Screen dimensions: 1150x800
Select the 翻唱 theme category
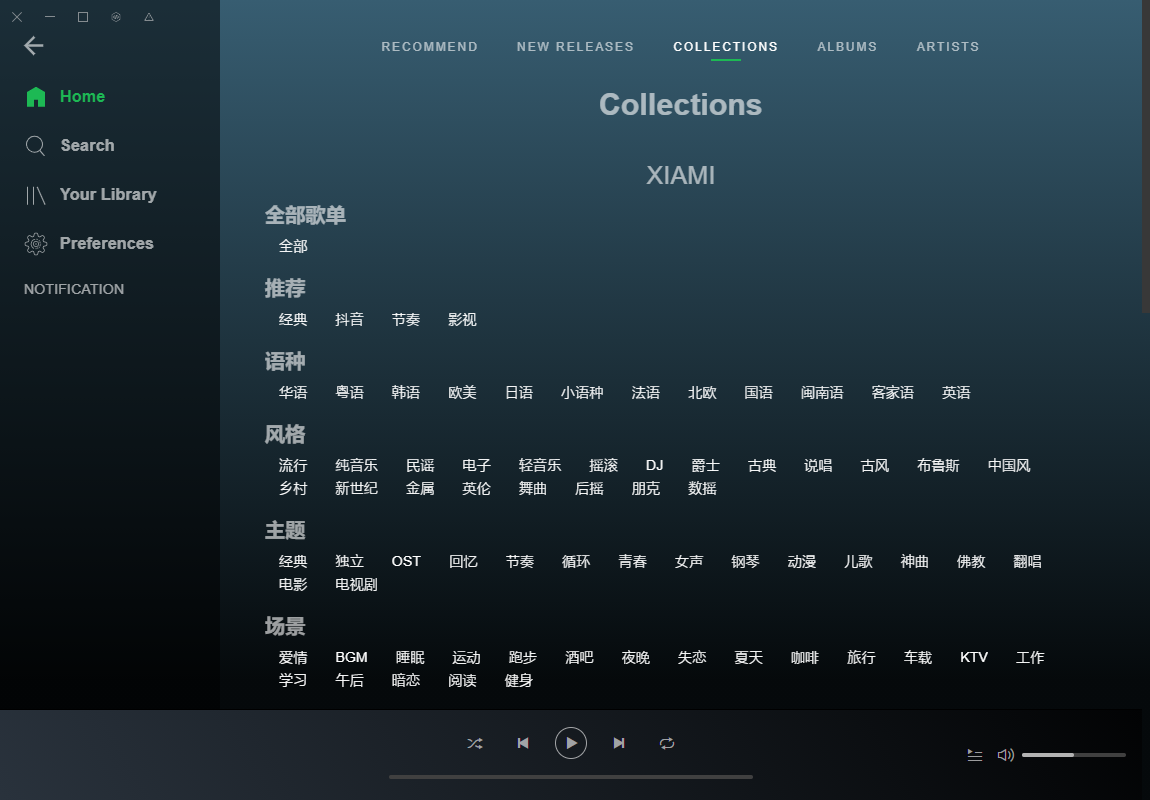pos(1027,562)
